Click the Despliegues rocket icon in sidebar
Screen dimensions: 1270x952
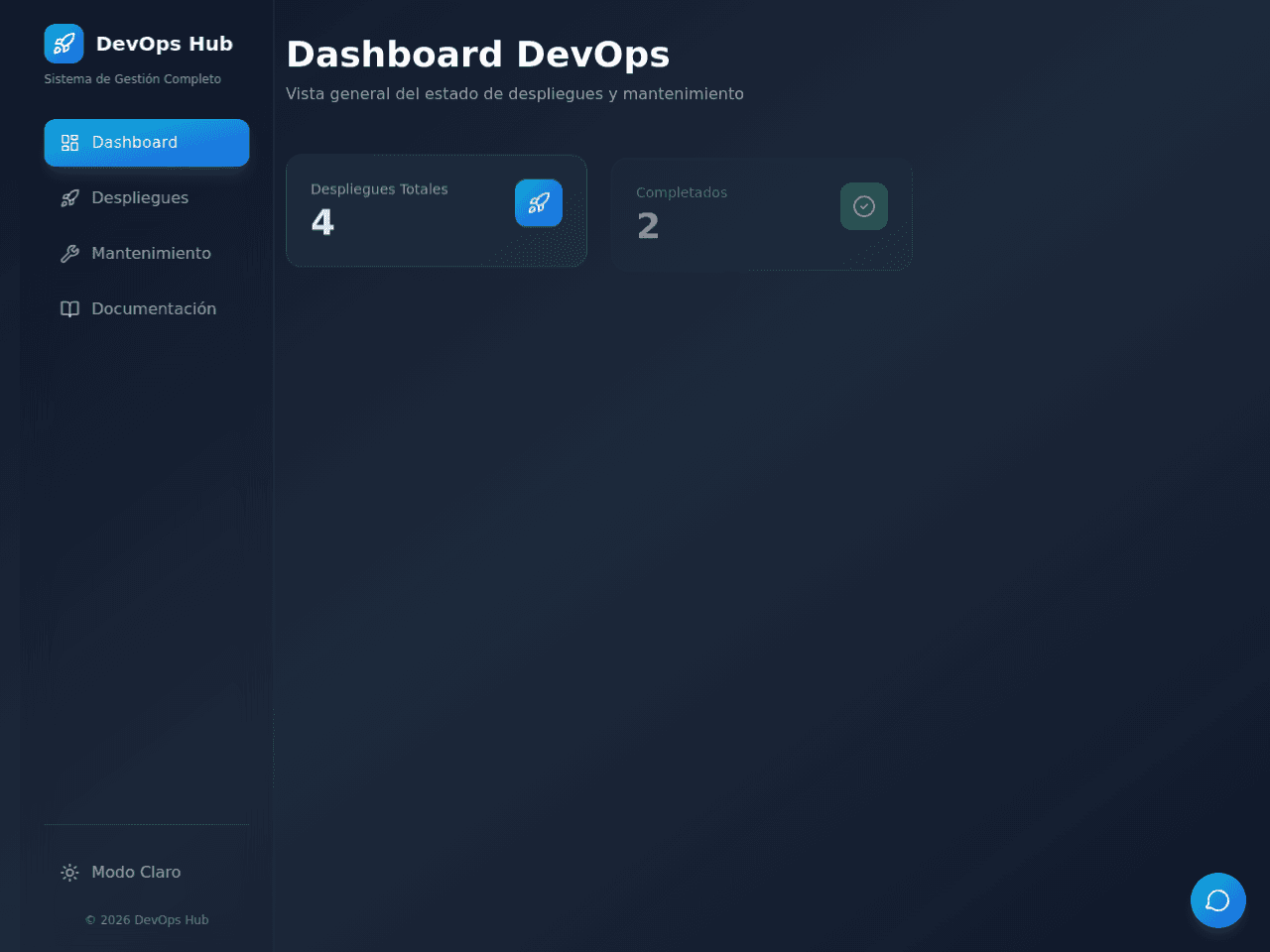pyautogui.click(x=69, y=198)
